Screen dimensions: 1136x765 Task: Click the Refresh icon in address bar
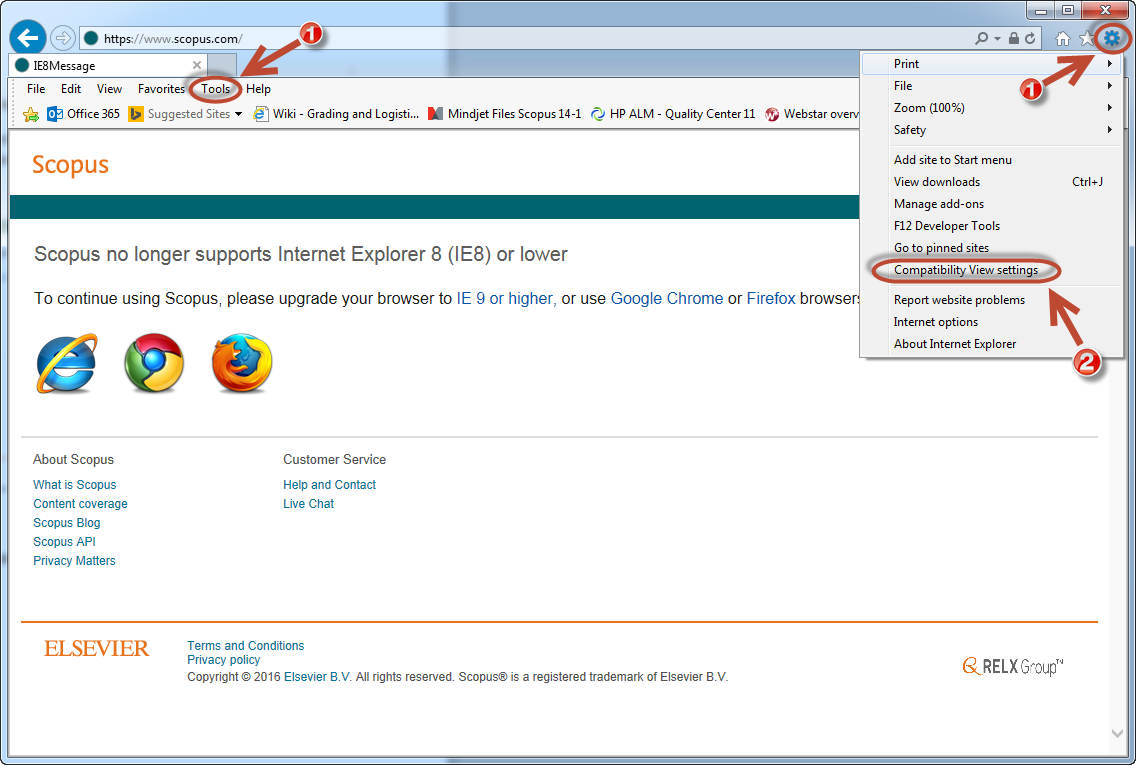tap(1030, 38)
